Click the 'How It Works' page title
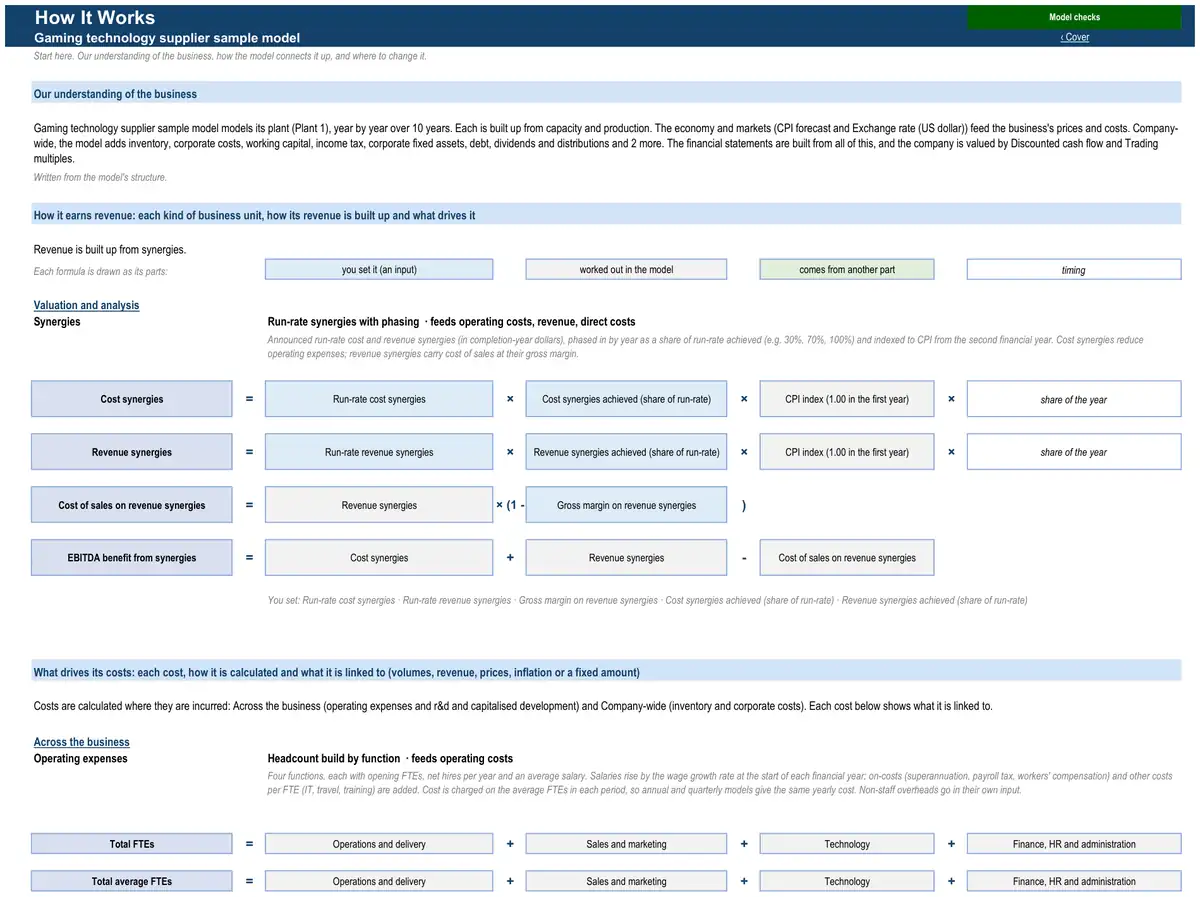 tap(95, 17)
